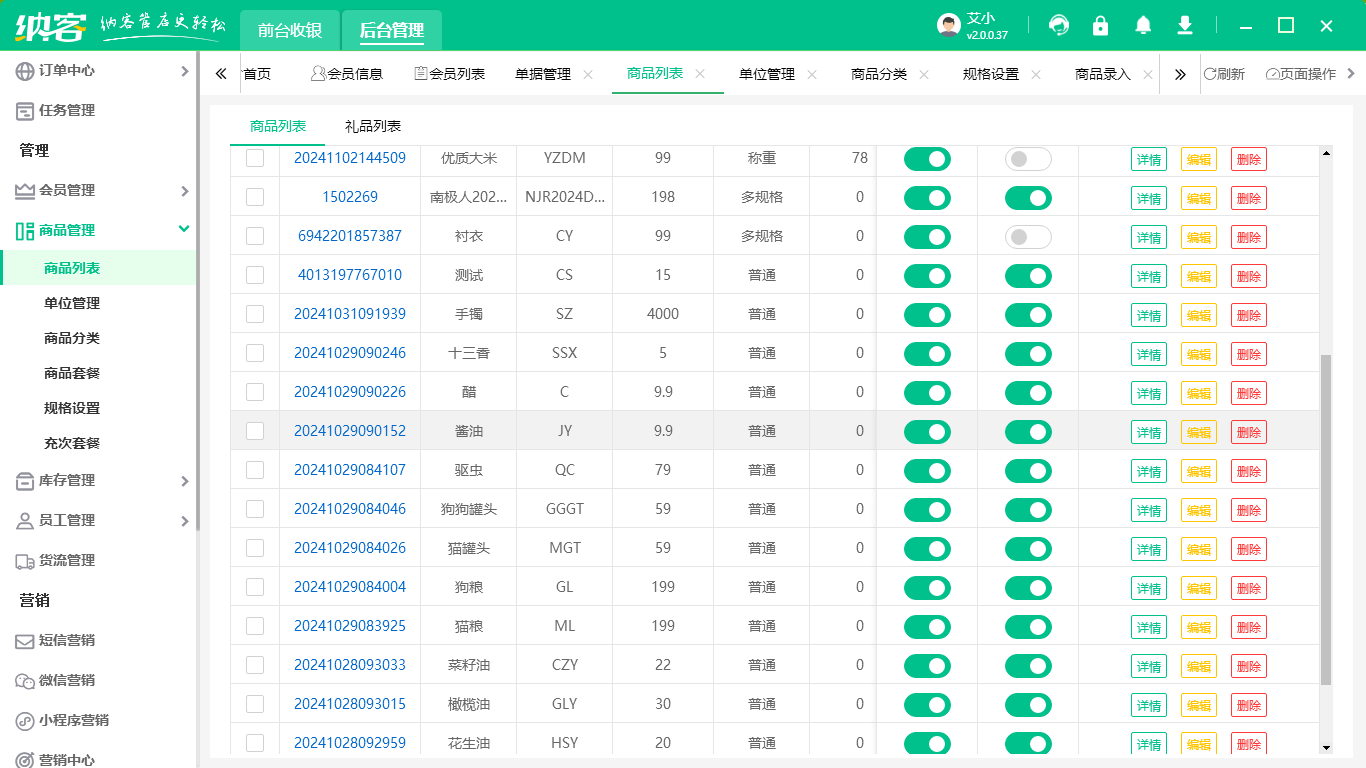Click the lock screen icon in title bar
1366x768 pixels.
(1100, 25)
